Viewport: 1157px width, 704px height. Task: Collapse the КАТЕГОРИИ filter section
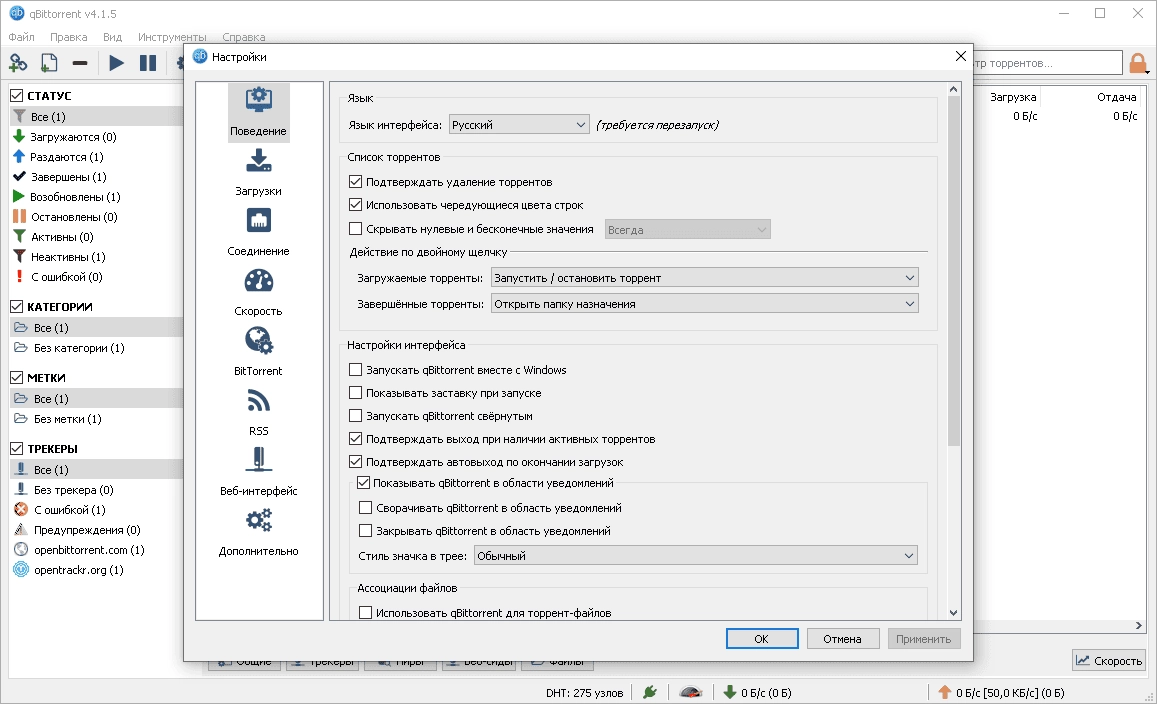[x=16, y=306]
